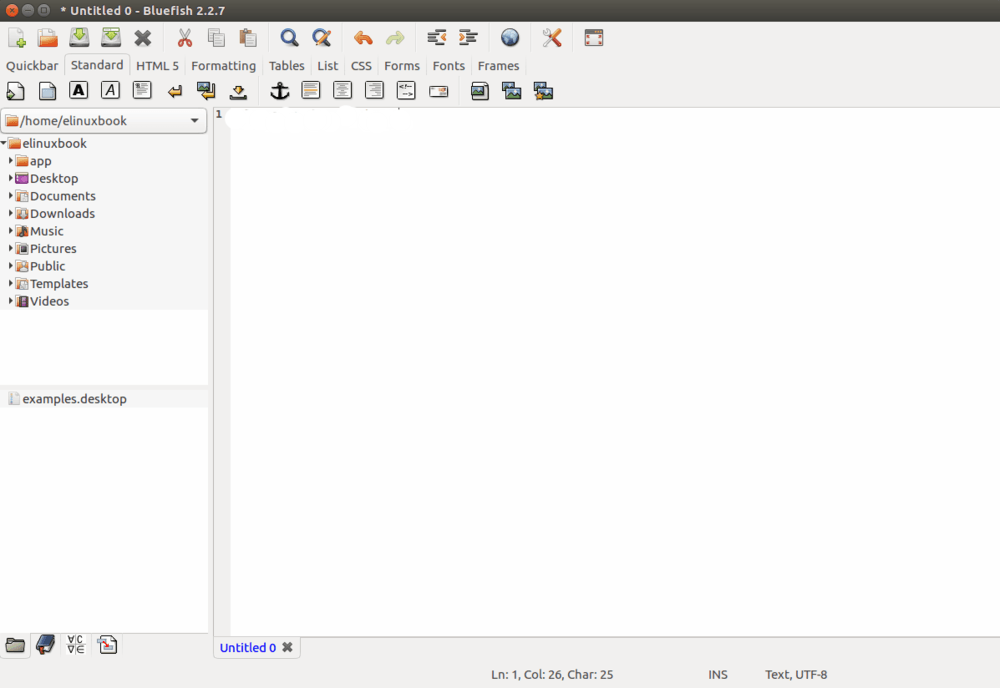
Task: Open the character map side panel tab
Action: [76, 645]
